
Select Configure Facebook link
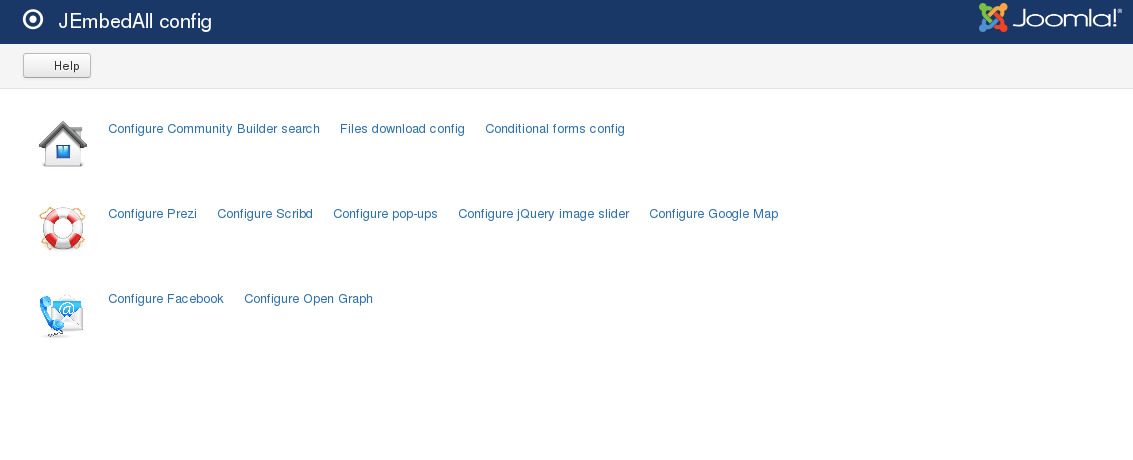[166, 299]
